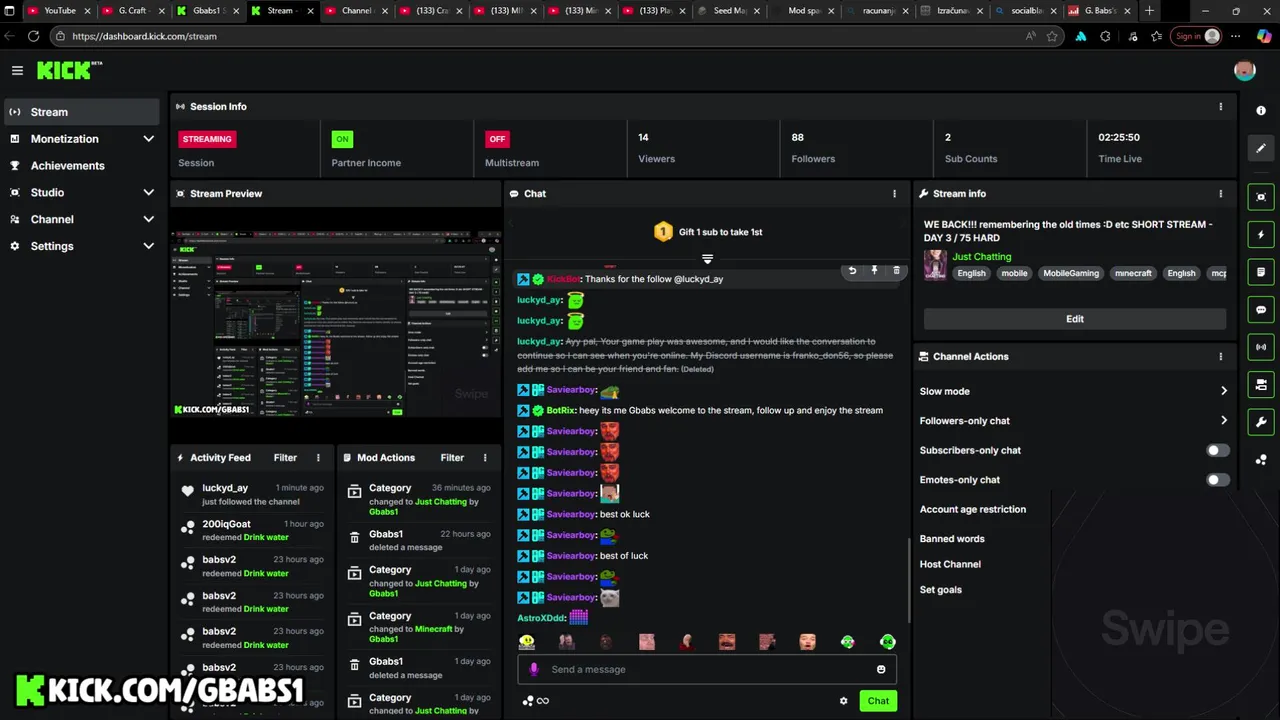Image resolution: width=1280 pixels, height=720 pixels.
Task: Open Host Channel action
Action: click(950, 564)
